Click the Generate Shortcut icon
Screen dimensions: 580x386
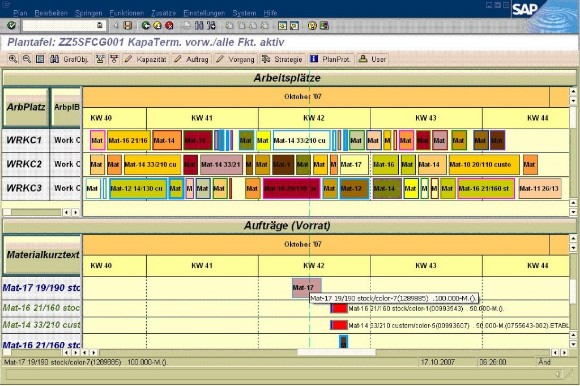(294, 26)
